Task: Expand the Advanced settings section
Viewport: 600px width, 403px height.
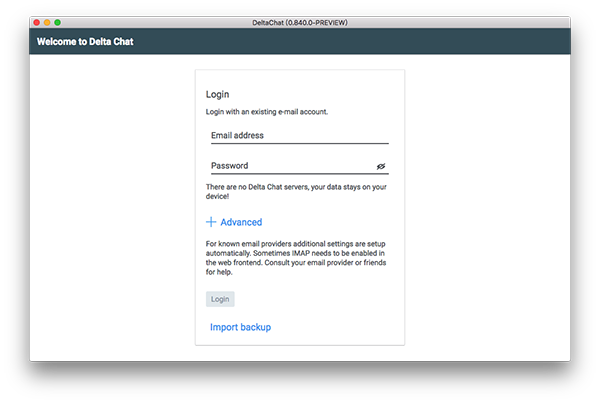Action: click(234, 222)
